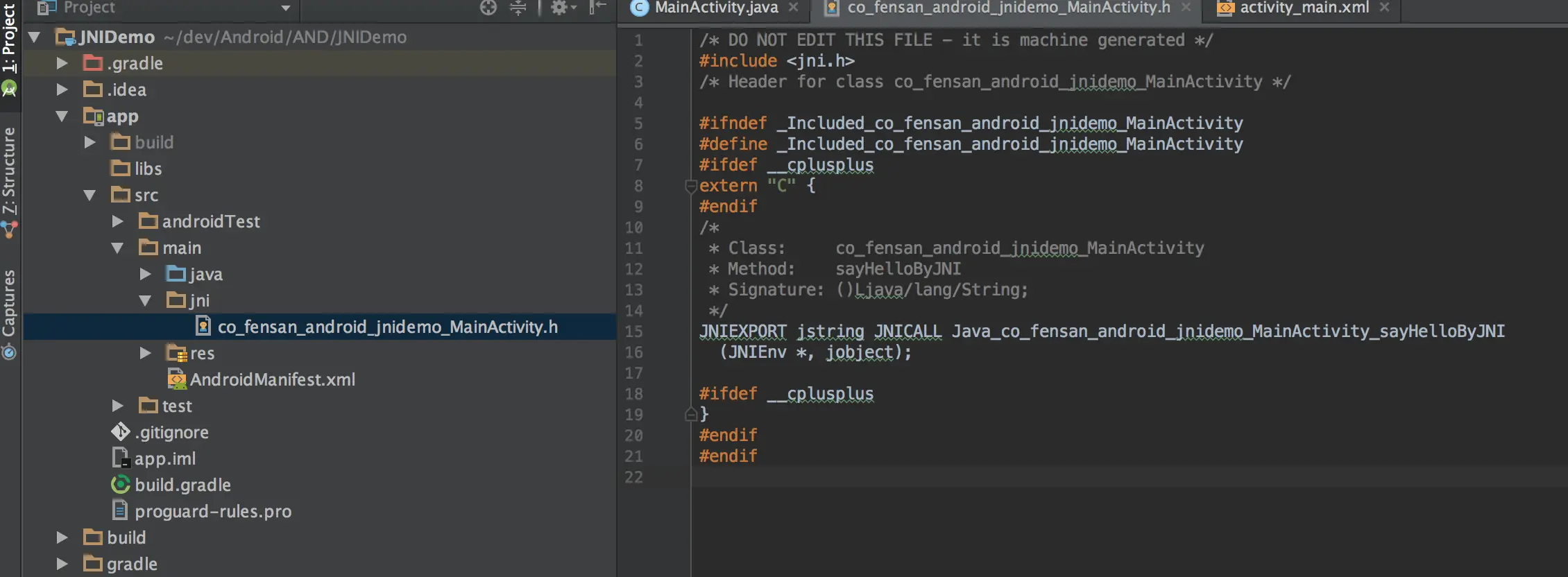Expand the .idea folder
Screen dimensions: 1568x577
coord(62,89)
